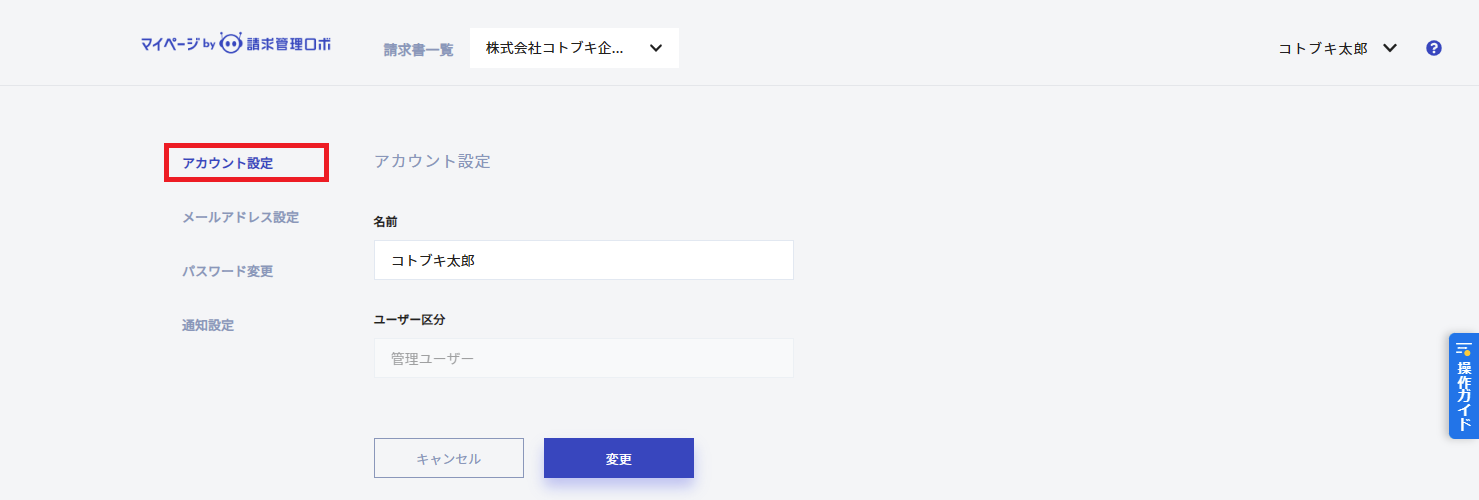Open the 請求書一覧 link
Image resolution: width=1479 pixels, height=500 pixels.
pos(418,50)
